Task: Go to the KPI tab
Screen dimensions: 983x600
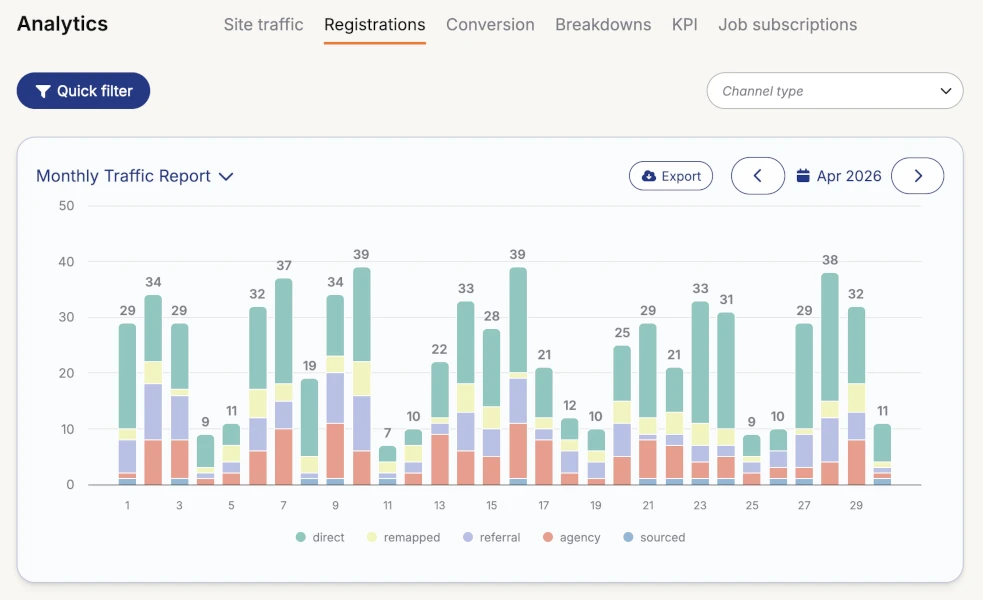Action: (x=685, y=24)
